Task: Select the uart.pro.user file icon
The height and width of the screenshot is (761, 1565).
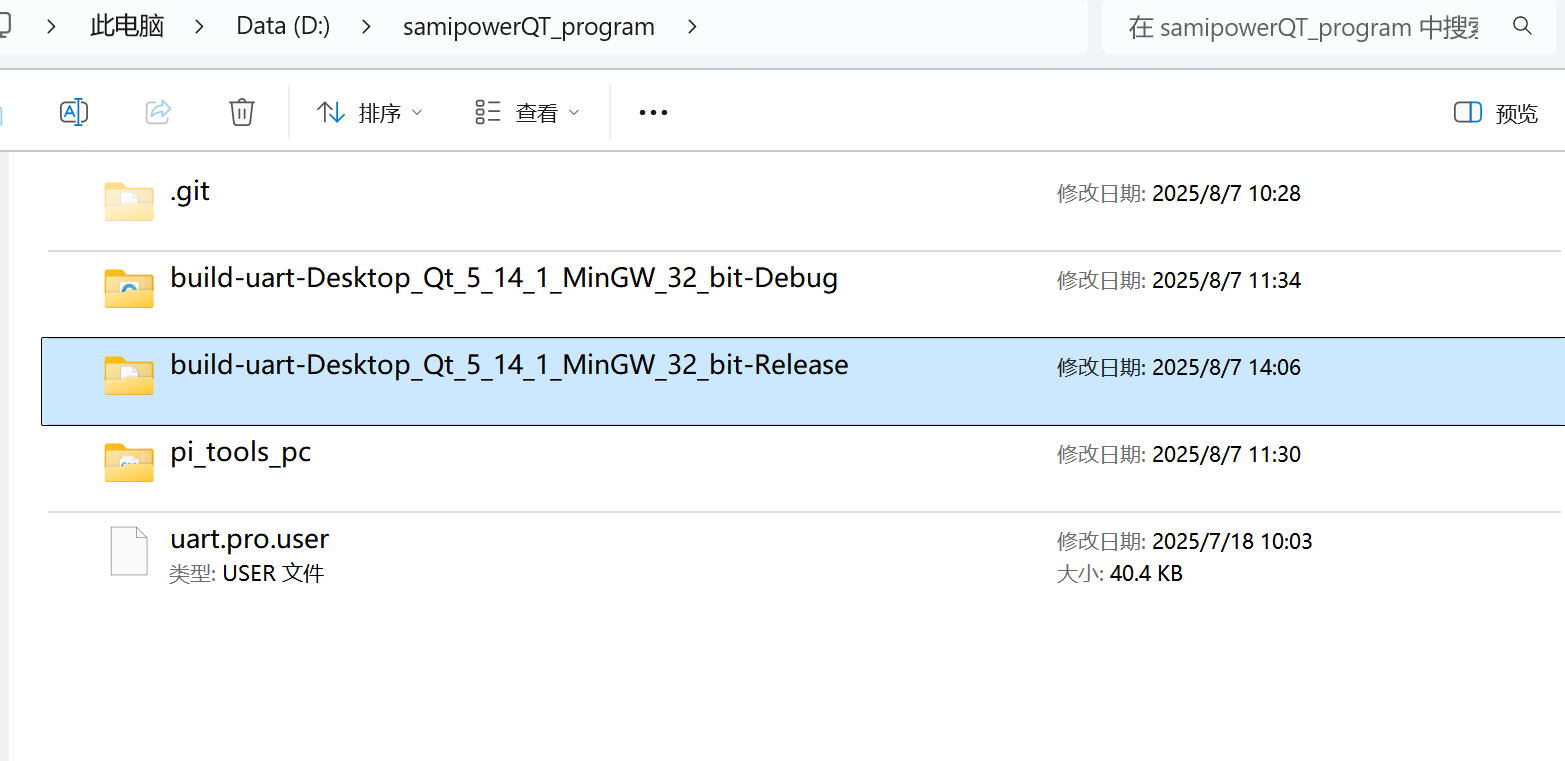Action: 129,551
